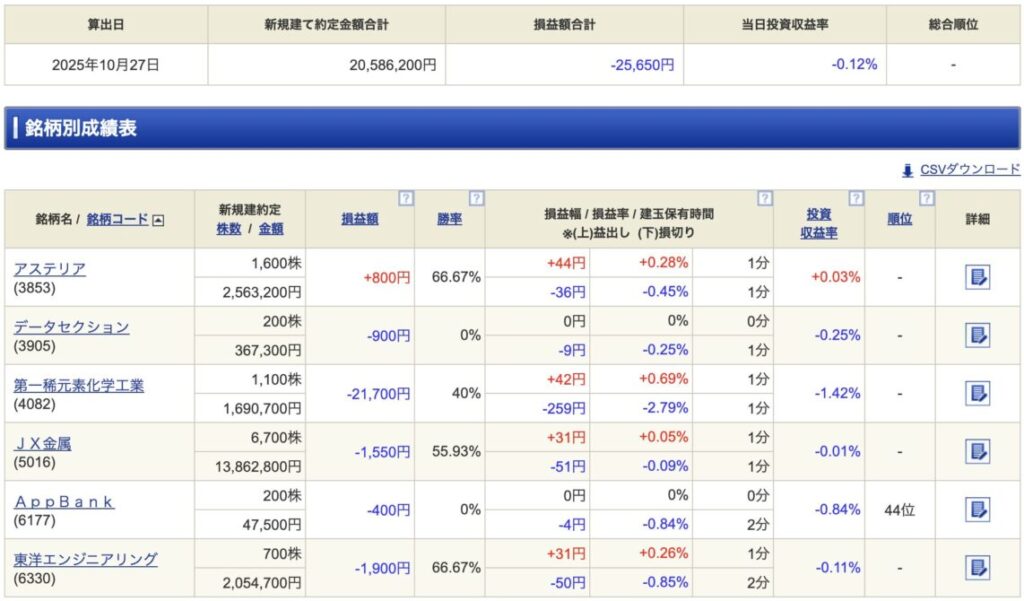
Task: Click help icon above 勝率 header
Action: click(476, 199)
